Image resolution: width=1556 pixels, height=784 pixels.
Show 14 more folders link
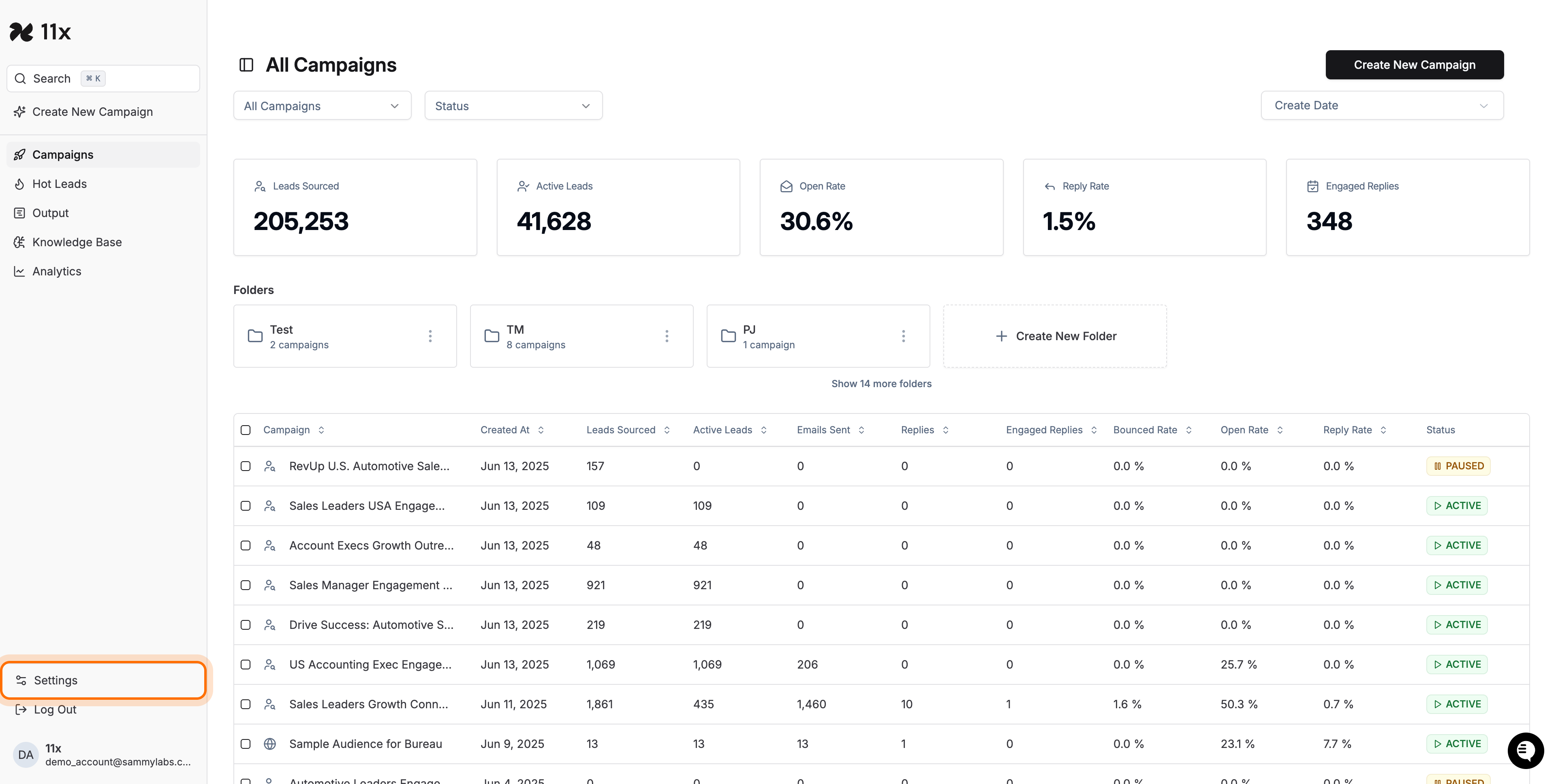(x=881, y=384)
